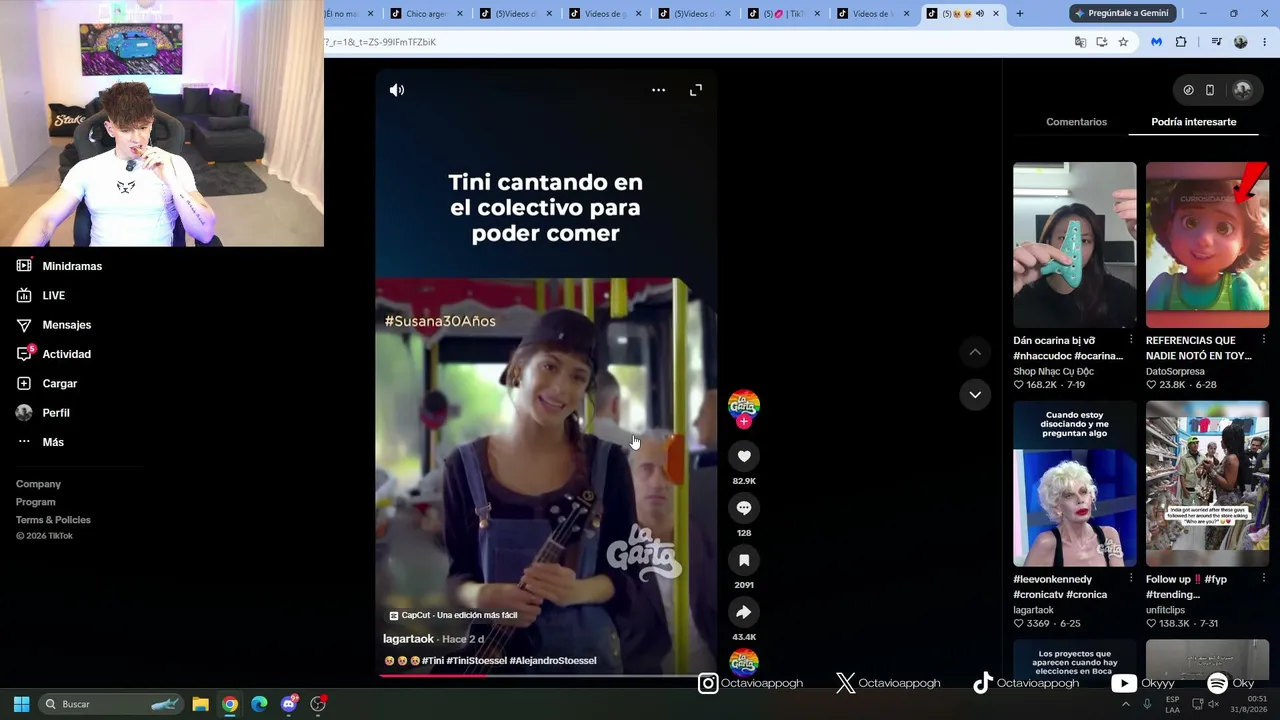Open Microsoft Edge from the taskbar
Screen dimensions: 1280x720
[259, 704]
